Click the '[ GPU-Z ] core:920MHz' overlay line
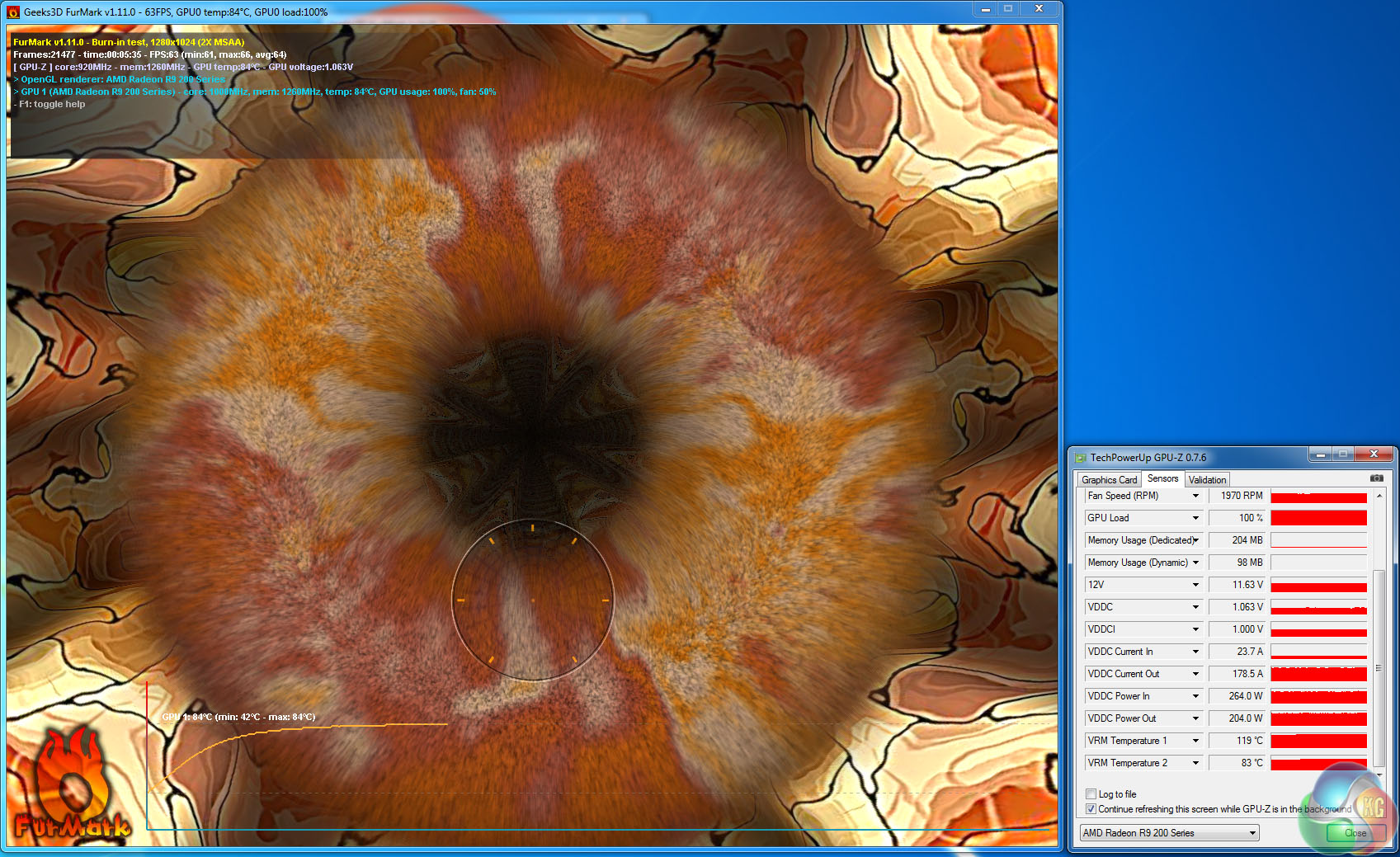 coord(183,67)
